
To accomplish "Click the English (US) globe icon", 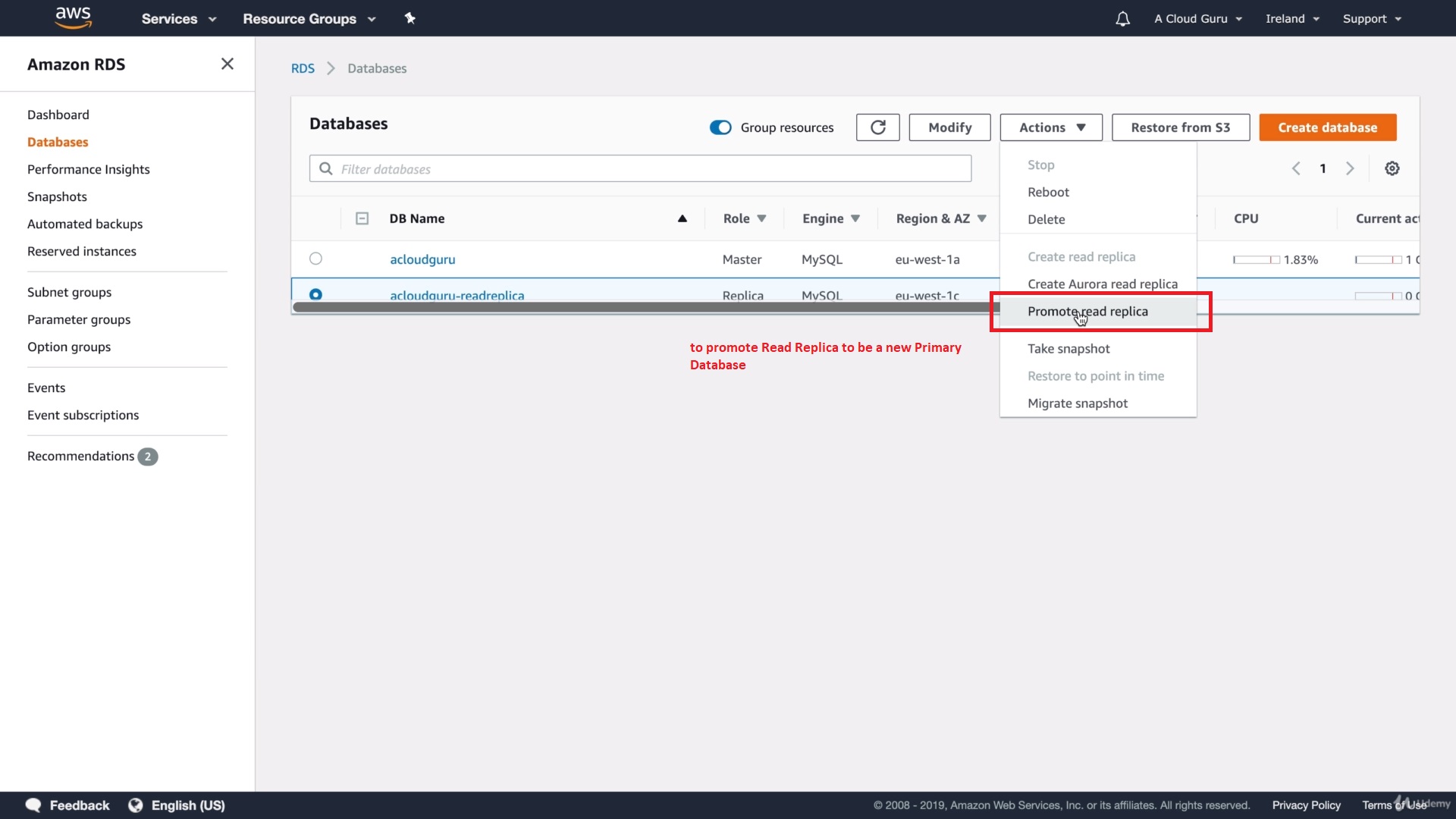I will [x=136, y=805].
